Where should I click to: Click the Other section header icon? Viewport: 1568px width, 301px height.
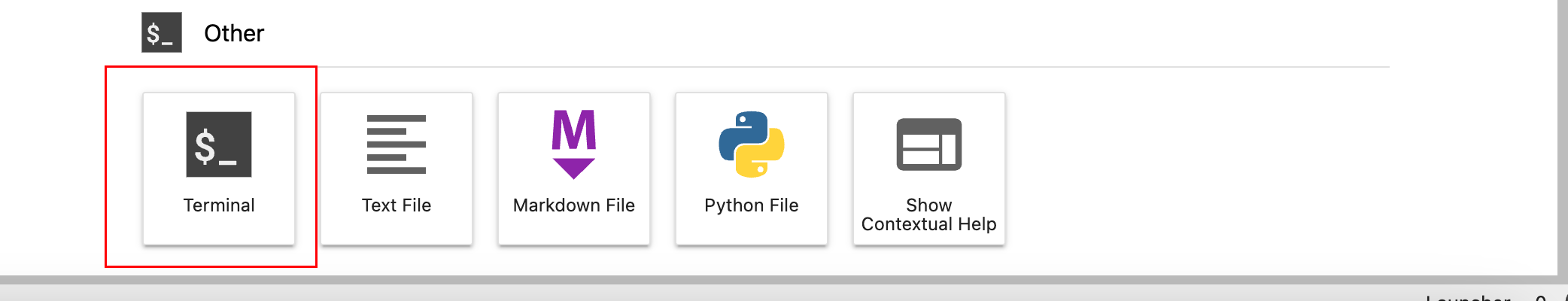point(162,32)
